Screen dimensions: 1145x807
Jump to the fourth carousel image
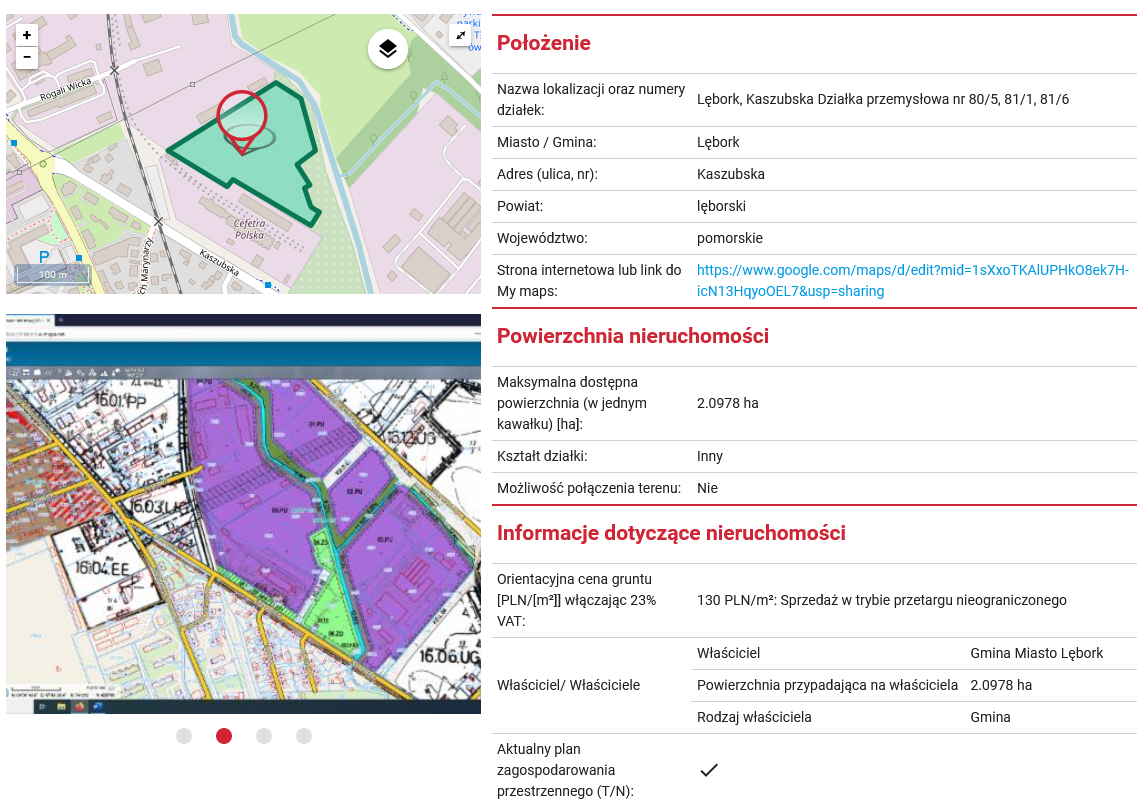304,736
